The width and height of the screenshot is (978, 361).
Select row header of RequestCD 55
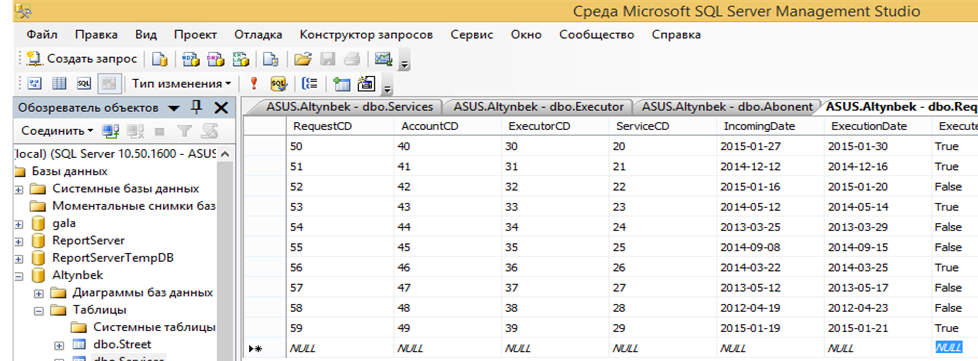point(264,248)
